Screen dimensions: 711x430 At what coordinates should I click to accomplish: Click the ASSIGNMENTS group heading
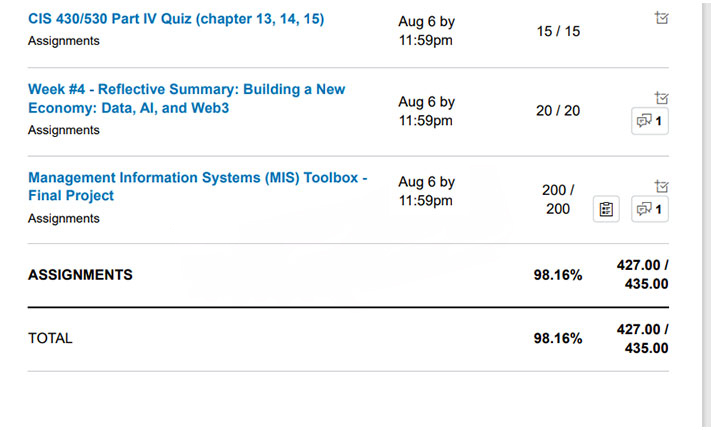click(80, 275)
